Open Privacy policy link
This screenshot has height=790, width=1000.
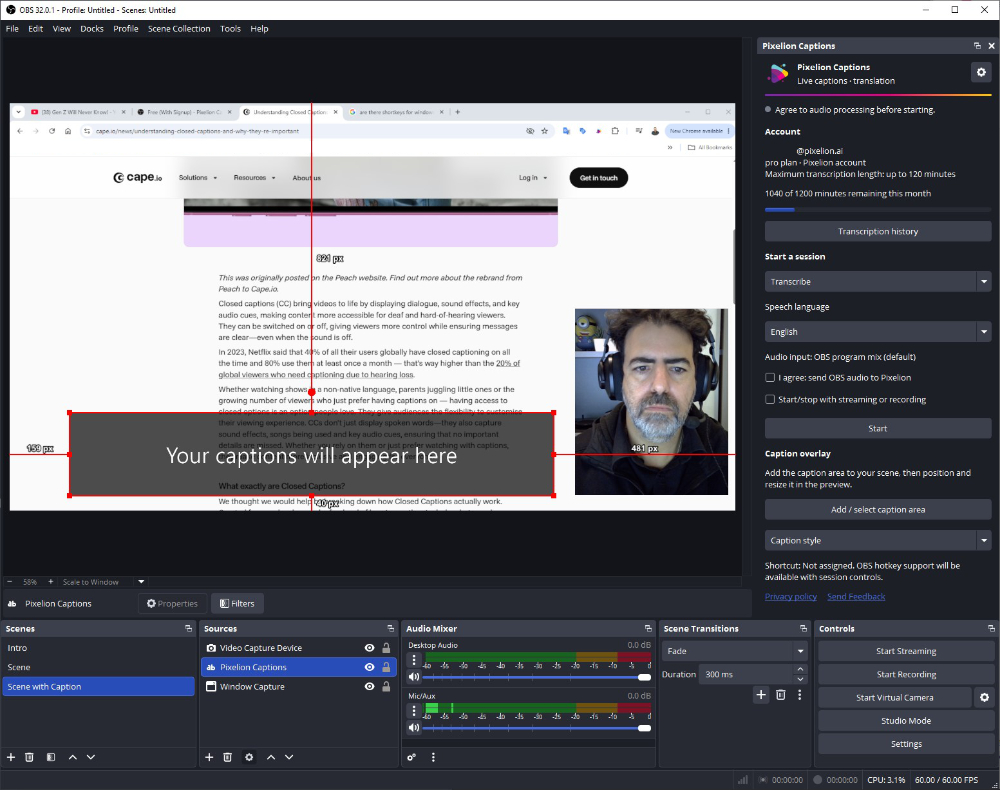791,597
